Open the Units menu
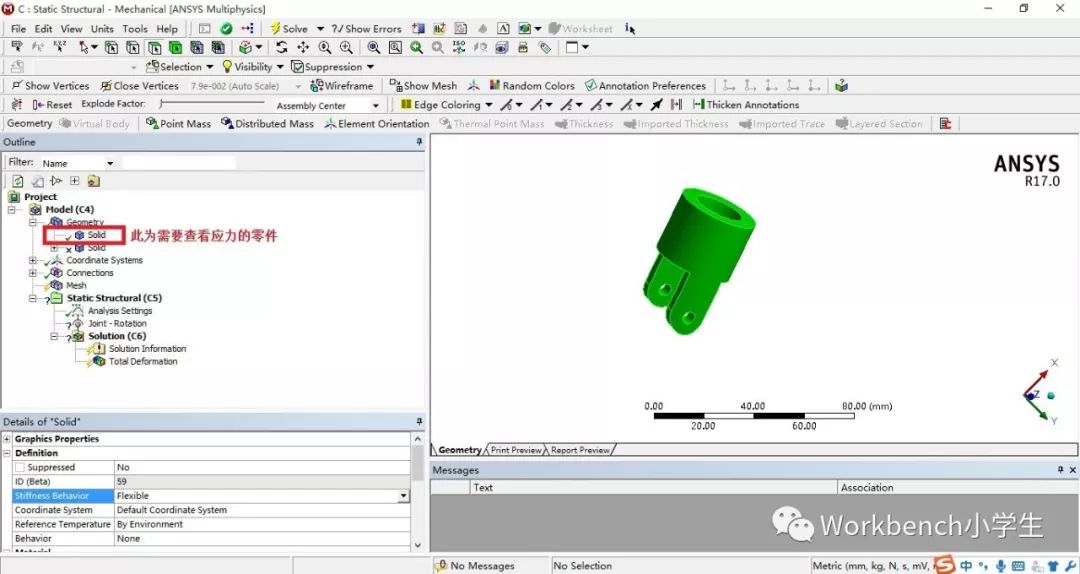Image resolution: width=1080 pixels, height=574 pixels. 102,29
